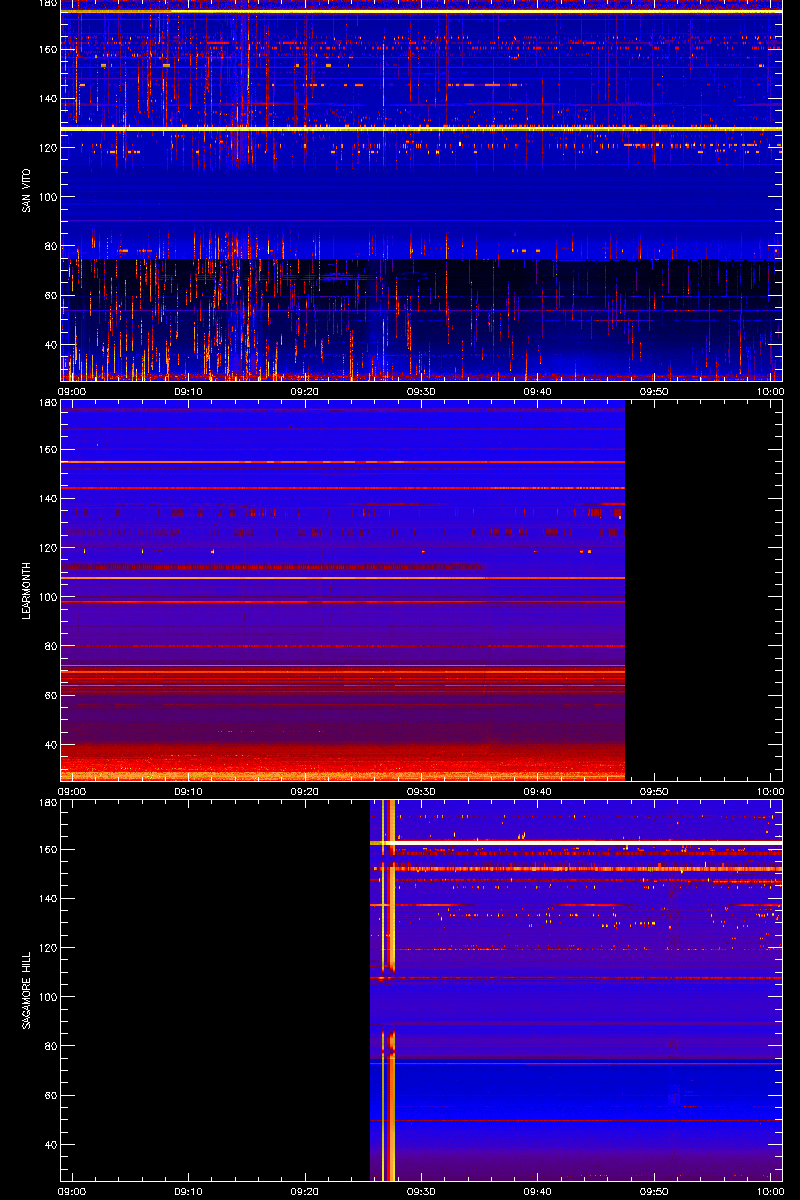800x1200 pixels.
Task: Click the SAGAMORE HILL axis label
Action: [26, 990]
